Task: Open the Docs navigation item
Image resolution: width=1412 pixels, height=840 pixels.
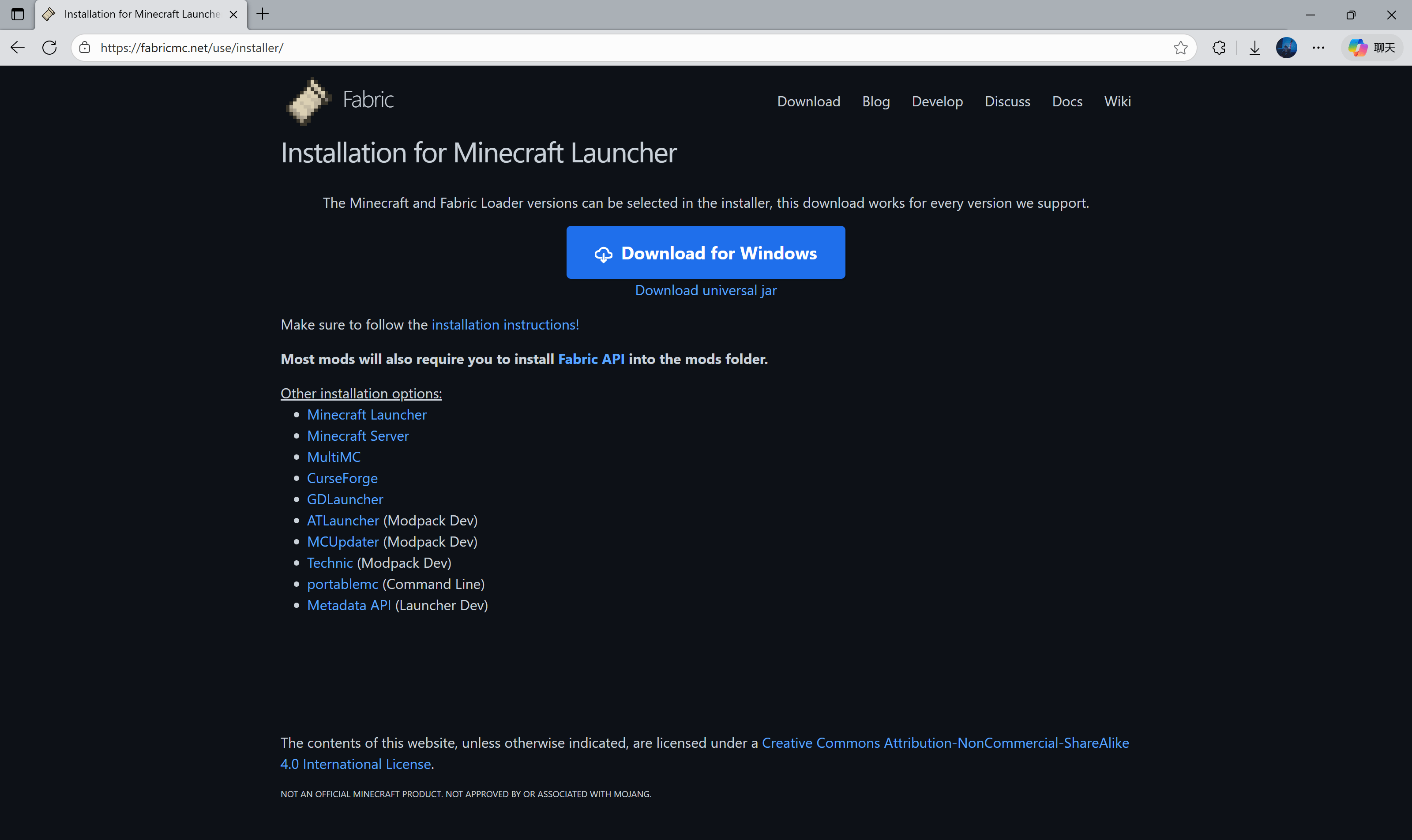Action: (1067, 101)
